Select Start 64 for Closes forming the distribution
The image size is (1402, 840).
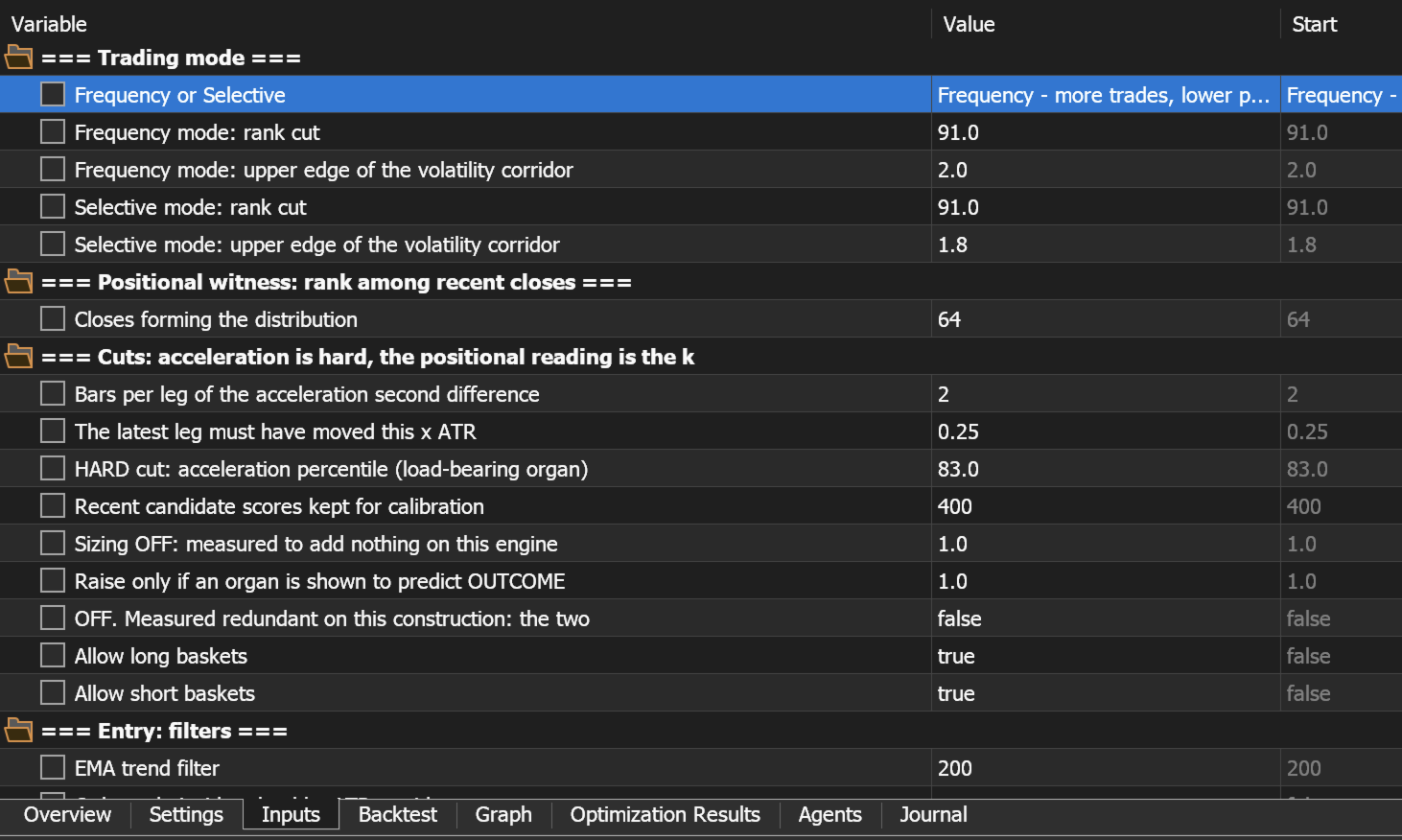tap(1342, 319)
